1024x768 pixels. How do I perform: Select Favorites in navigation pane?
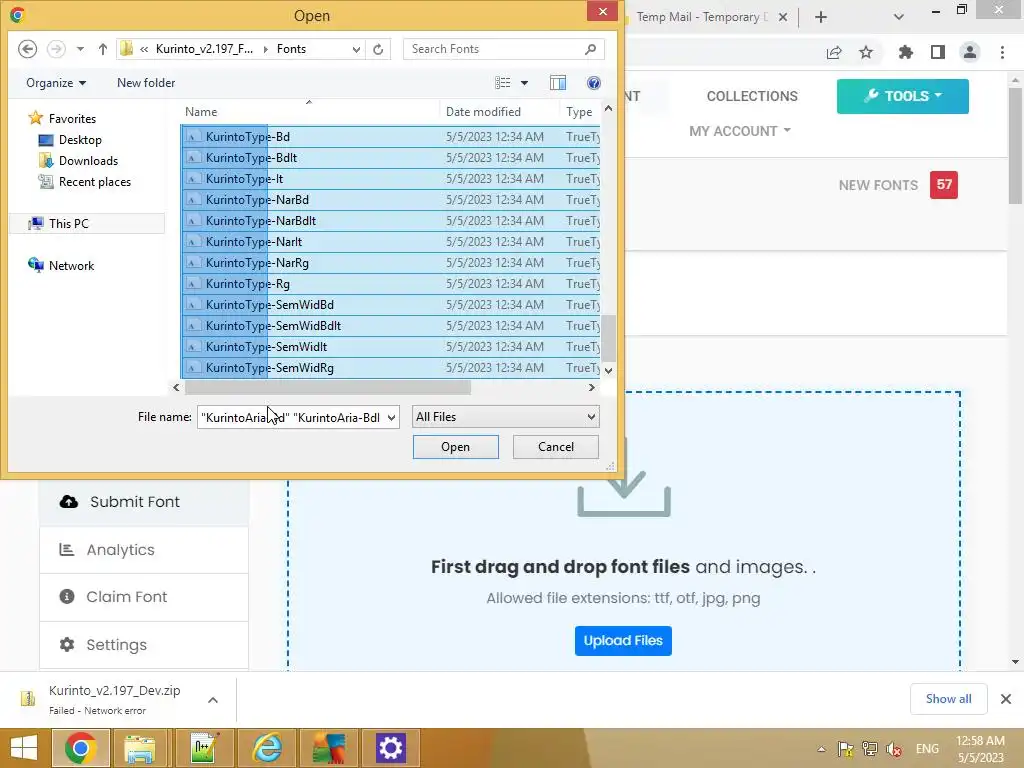coord(63,119)
